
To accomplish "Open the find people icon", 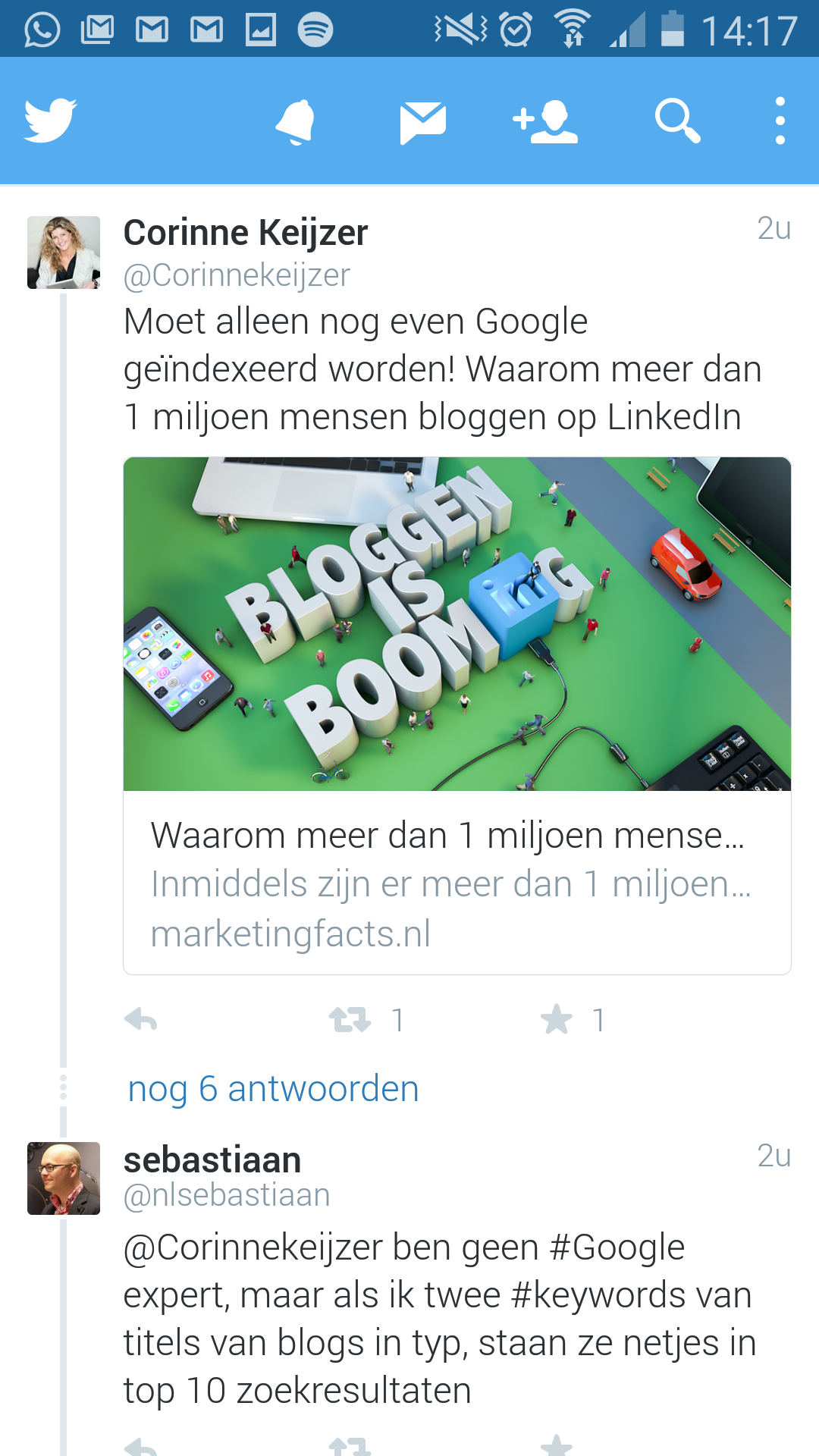I will point(545,121).
